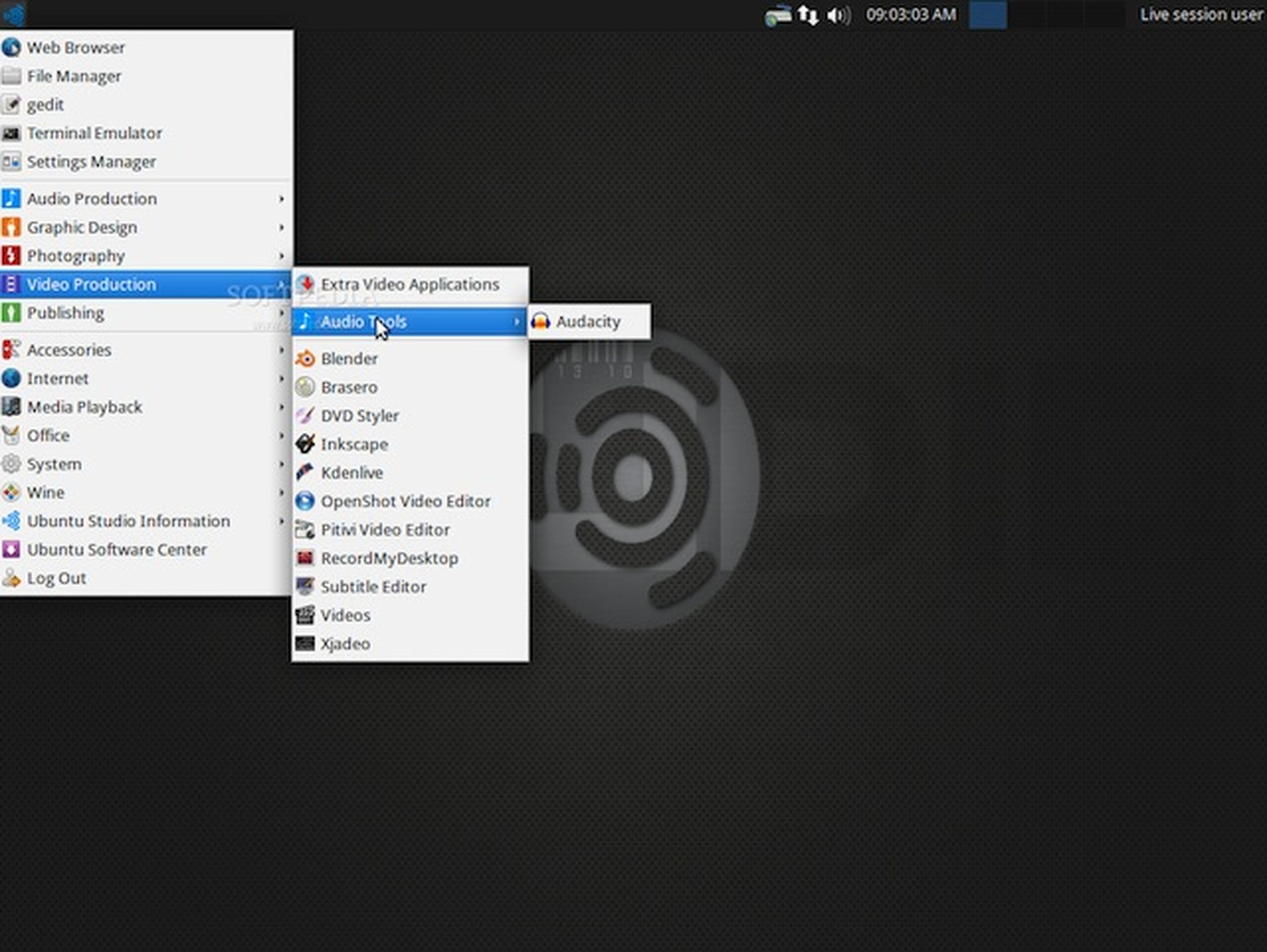Open the Blender application

(350, 358)
